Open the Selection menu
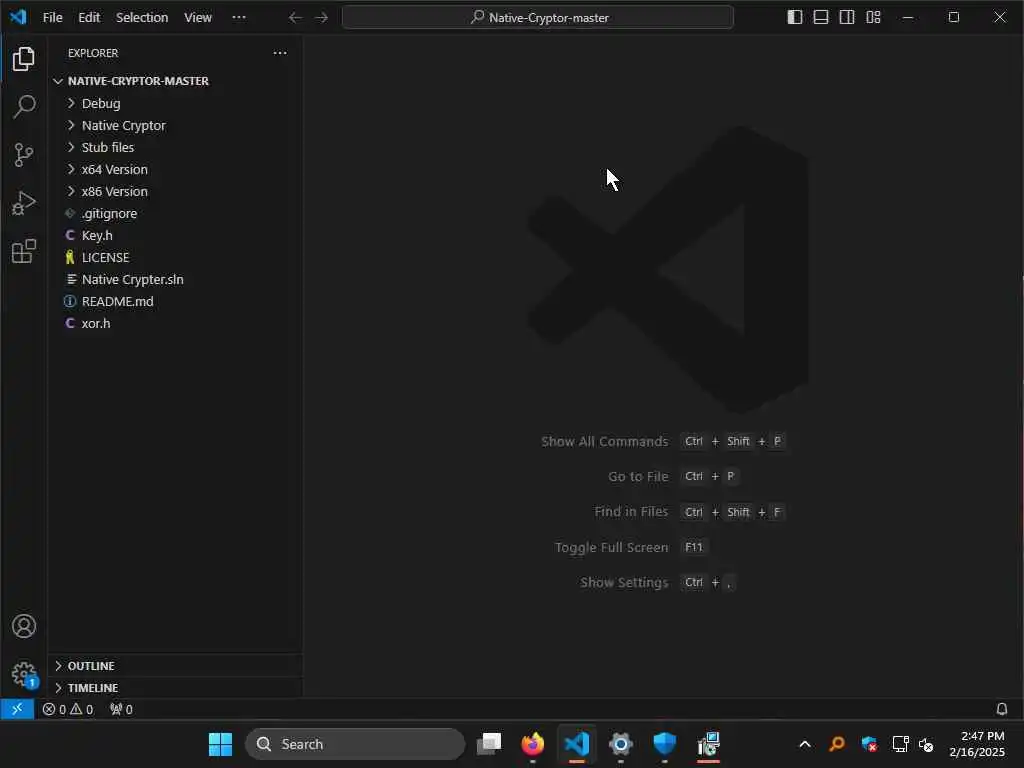The width and height of the screenshot is (1024, 768). tap(142, 18)
